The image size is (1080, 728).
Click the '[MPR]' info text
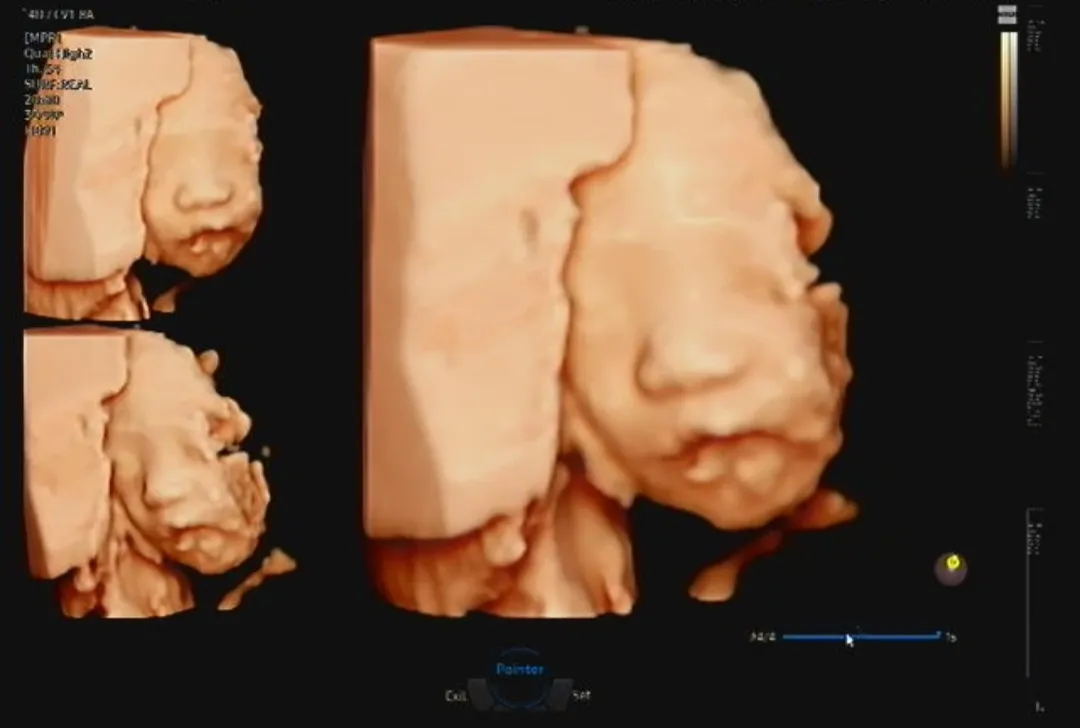coord(43,38)
